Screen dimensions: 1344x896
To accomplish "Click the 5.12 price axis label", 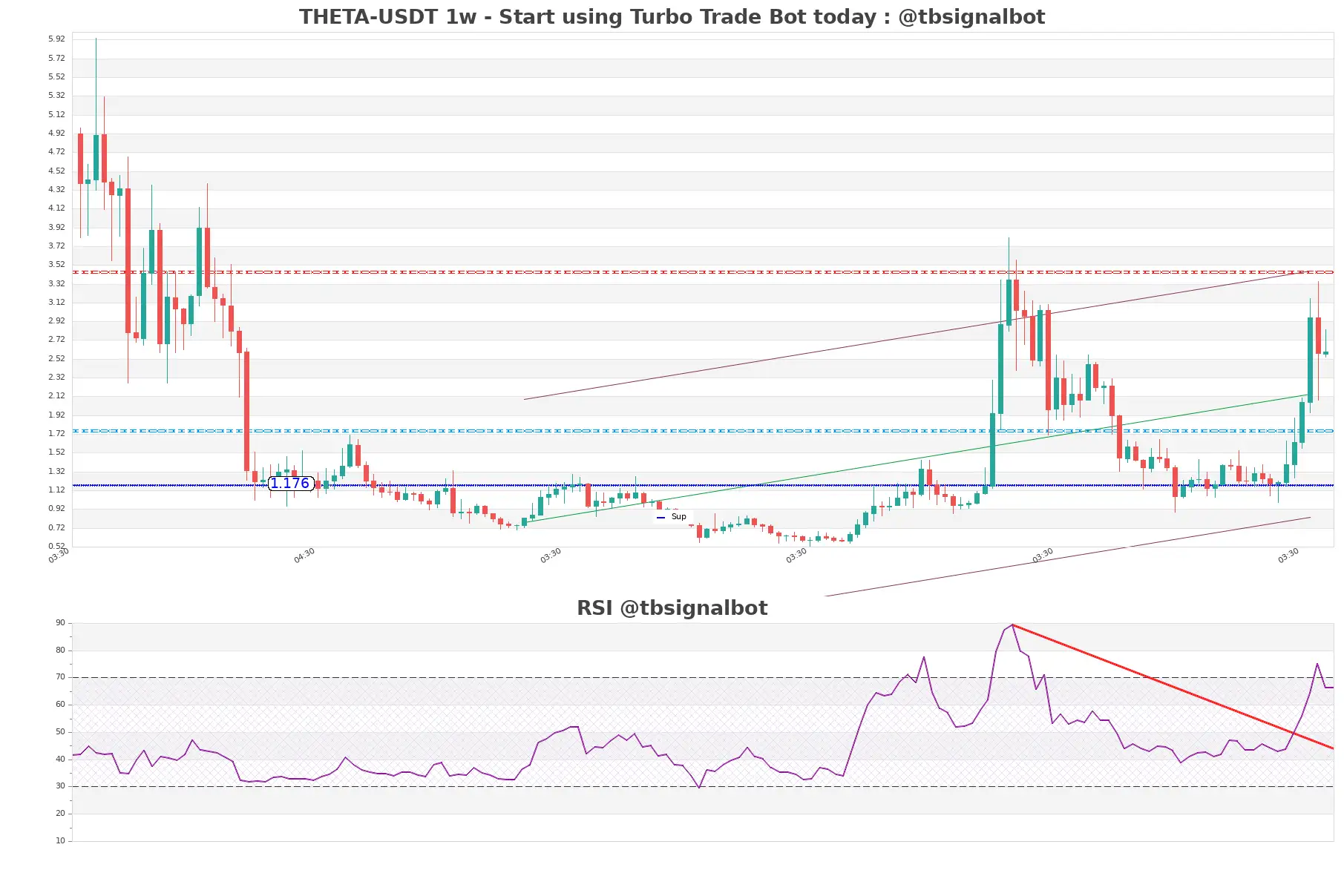I will click(56, 114).
